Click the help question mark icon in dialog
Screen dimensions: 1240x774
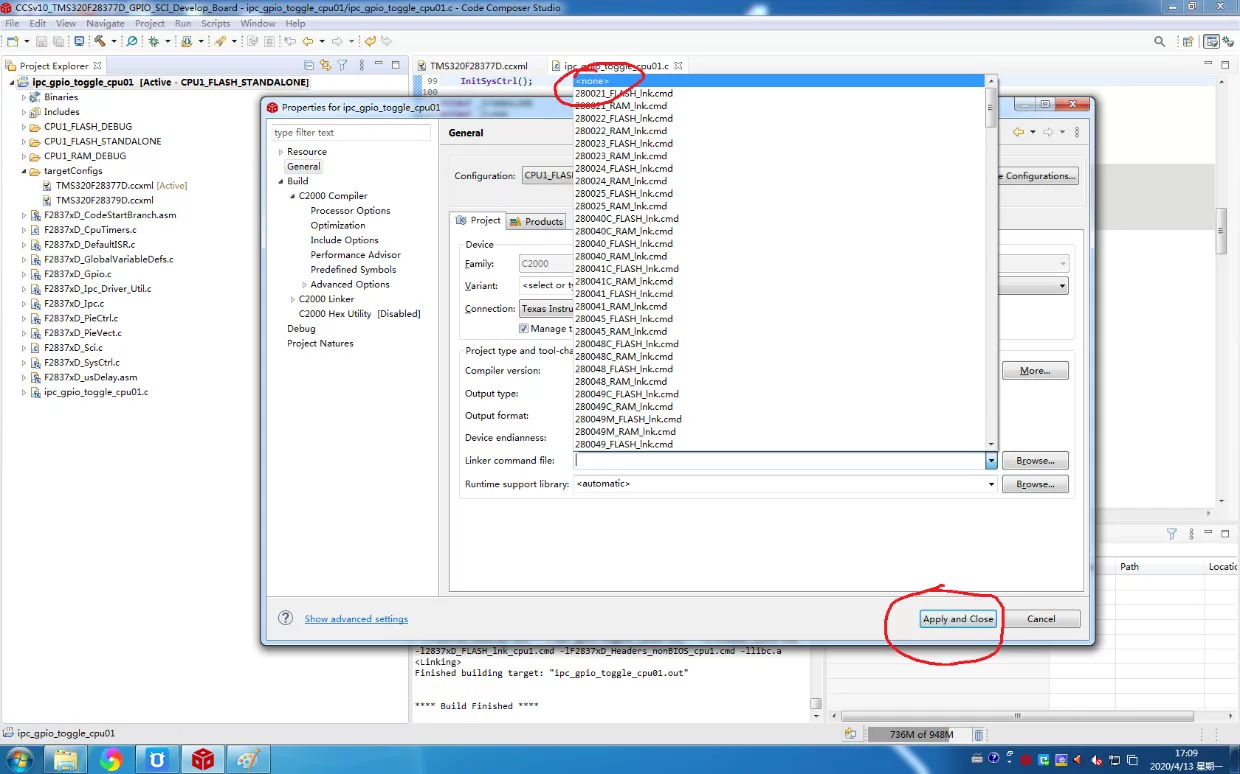tap(285, 618)
